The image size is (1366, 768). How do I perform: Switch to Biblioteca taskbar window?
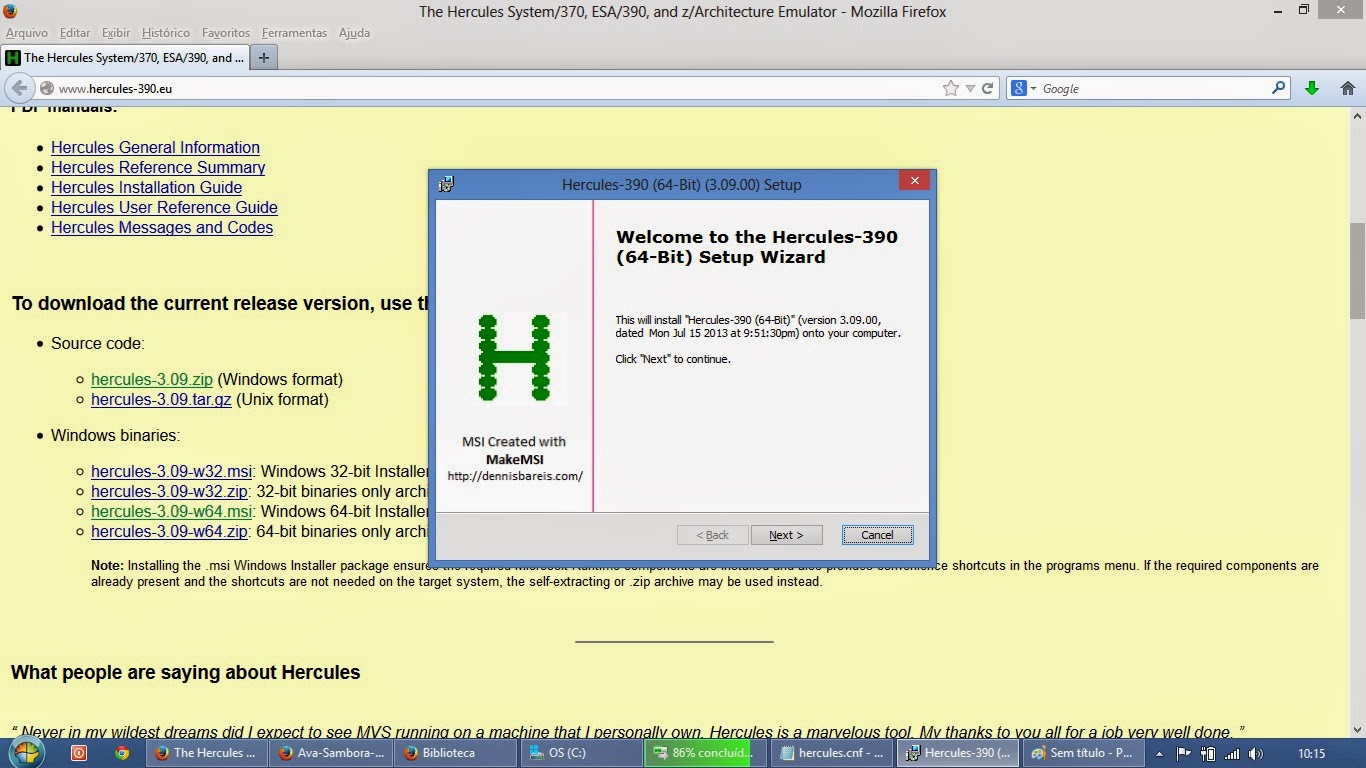455,753
